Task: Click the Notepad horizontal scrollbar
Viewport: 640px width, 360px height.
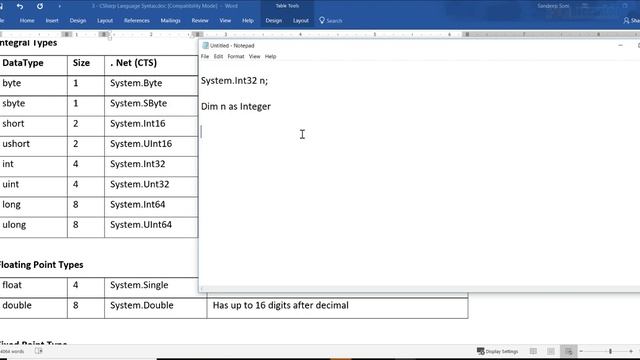Action: pos(419,289)
